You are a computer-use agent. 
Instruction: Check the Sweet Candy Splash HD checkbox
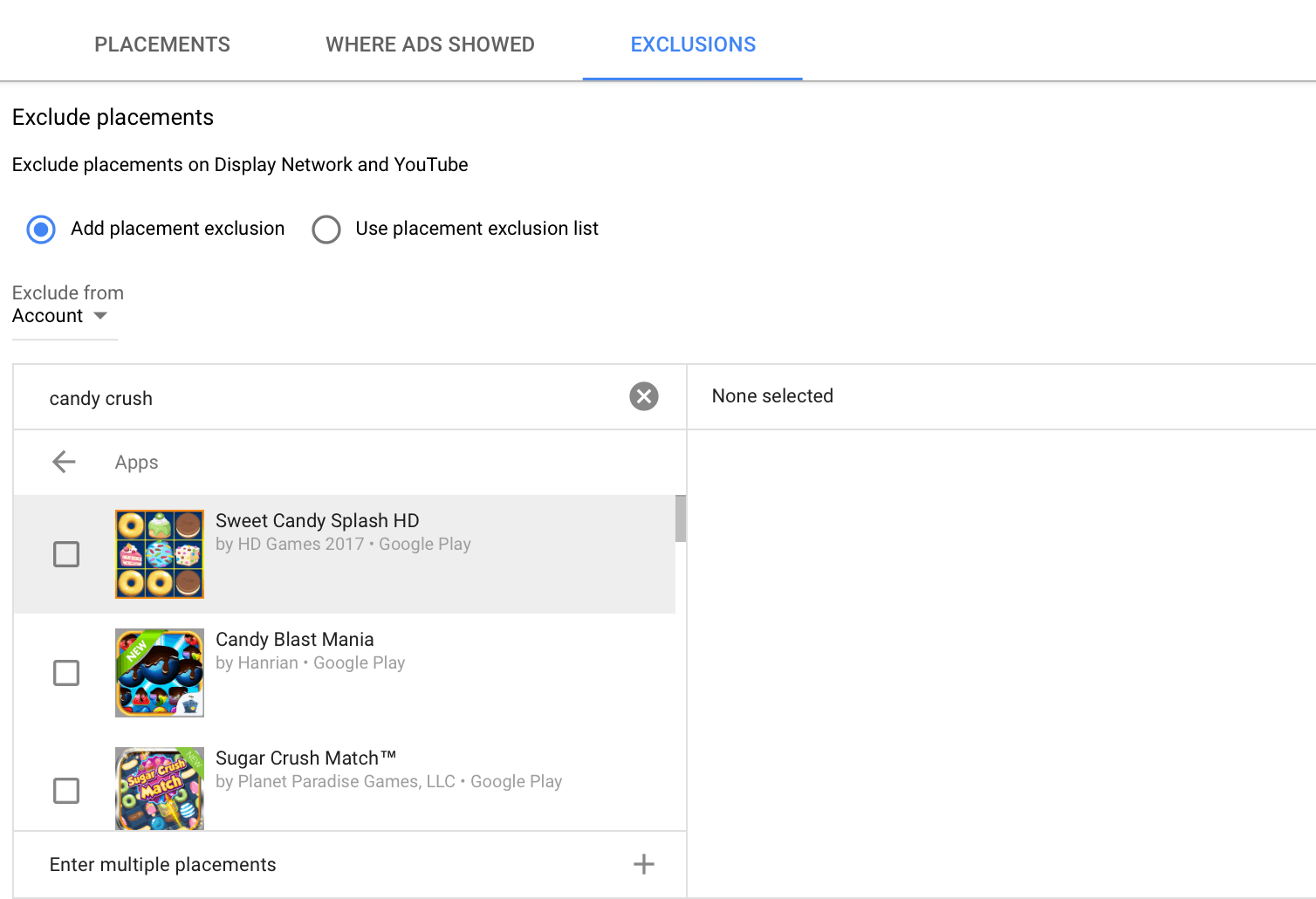[x=66, y=554]
